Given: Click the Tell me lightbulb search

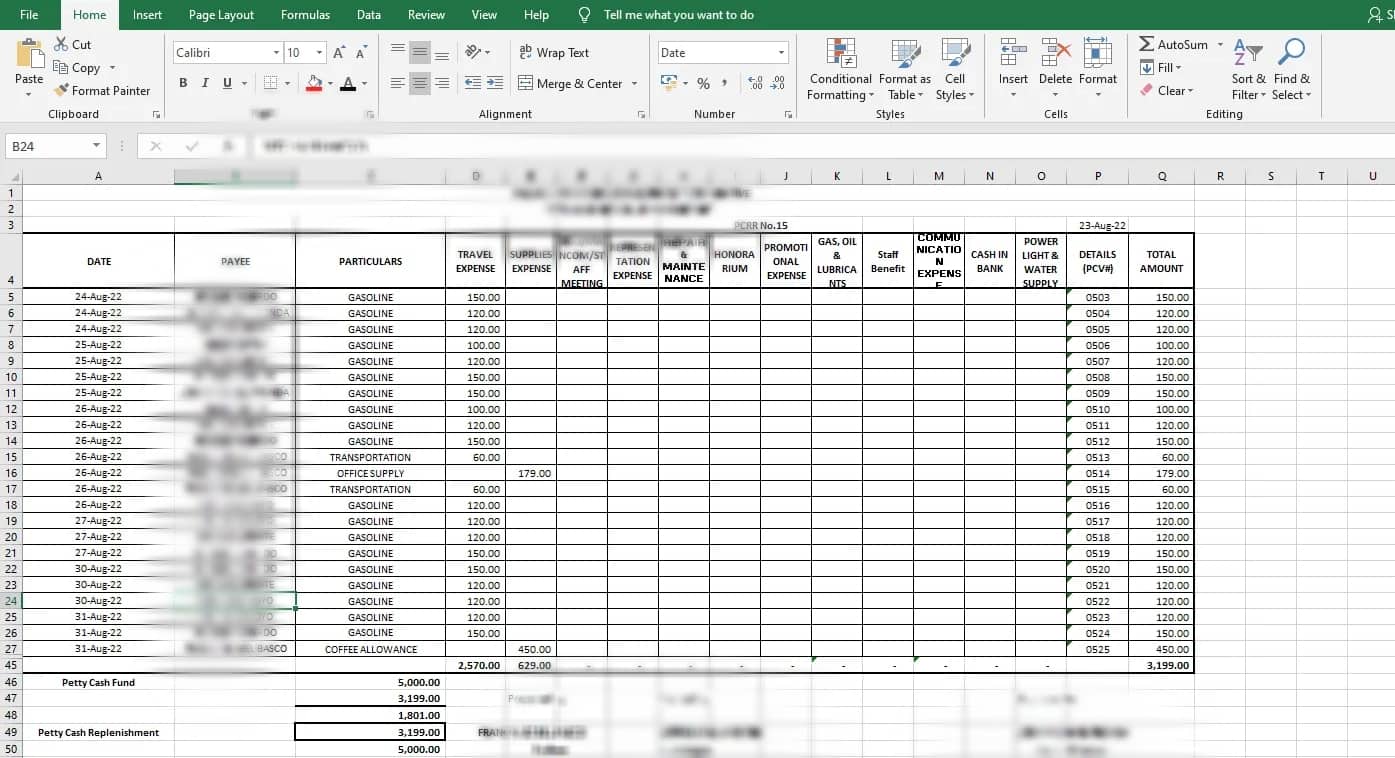Looking at the screenshot, I should (585, 15).
